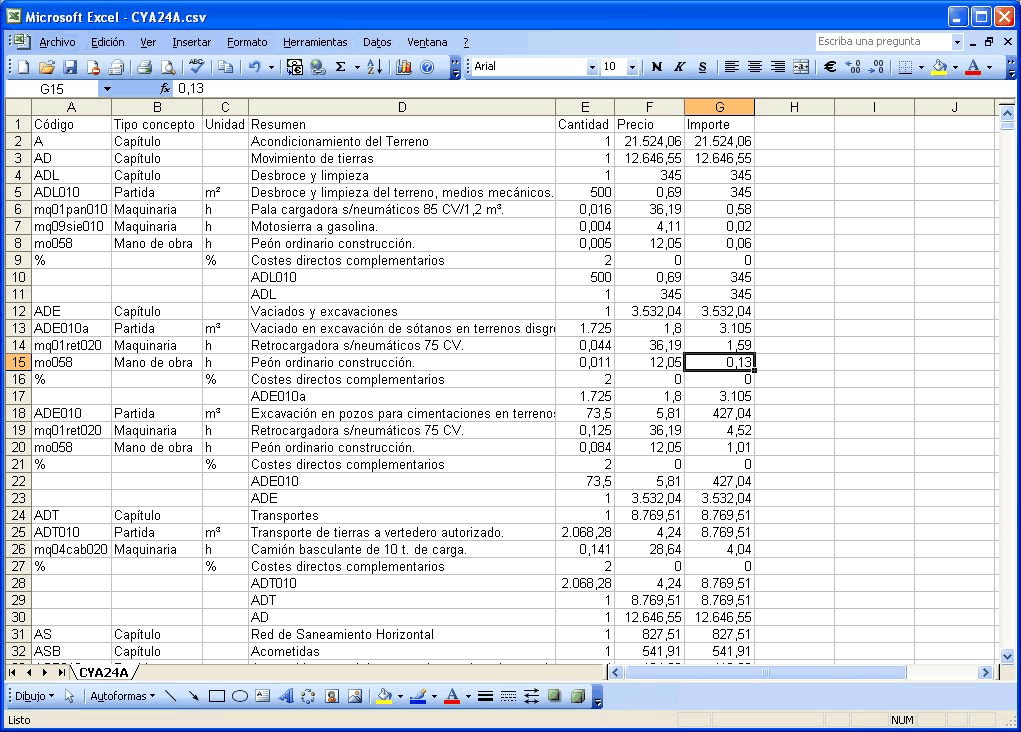Sort ascending A to Z

click(x=374, y=67)
